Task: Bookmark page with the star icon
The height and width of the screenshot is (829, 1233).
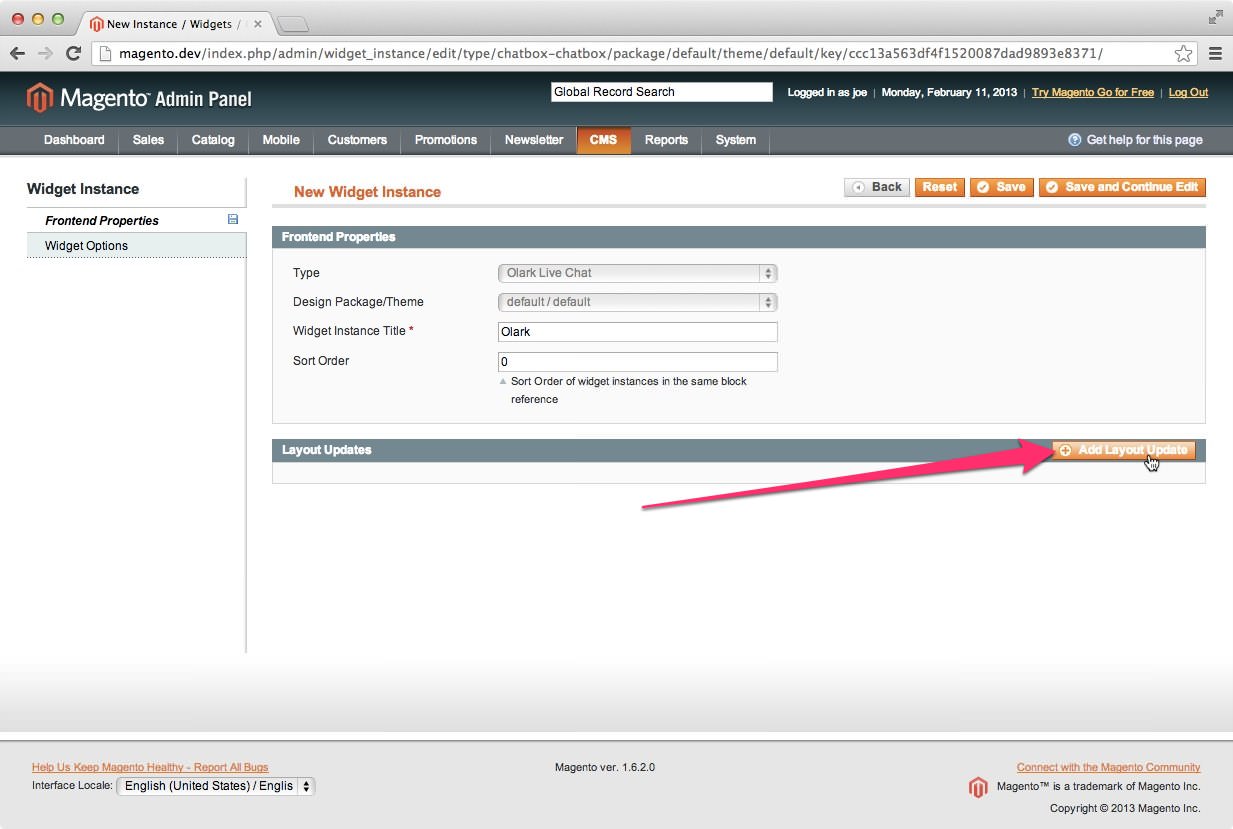Action: pyautogui.click(x=1183, y=54)
